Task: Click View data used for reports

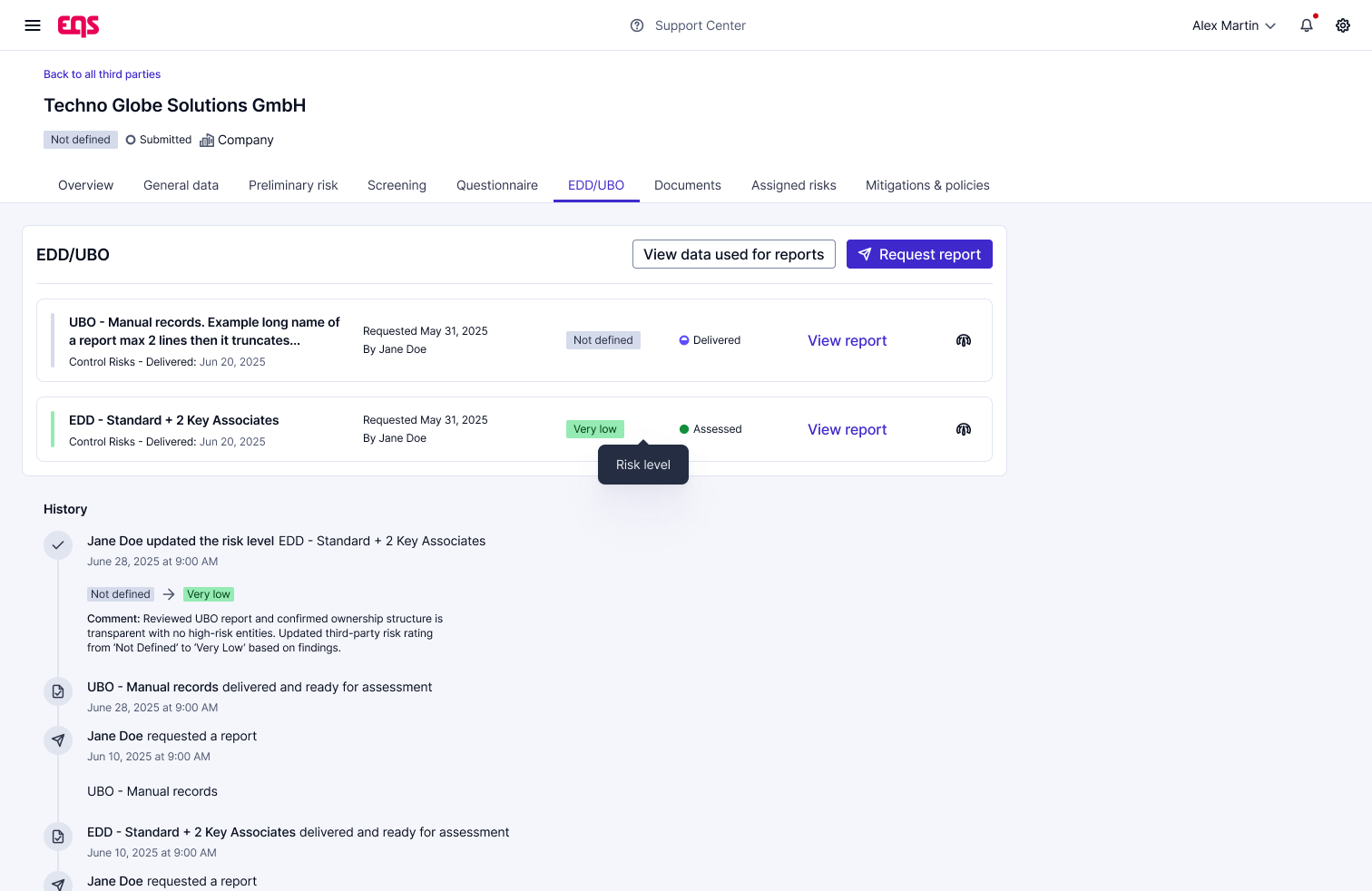Action: click(x=733, y=254)
